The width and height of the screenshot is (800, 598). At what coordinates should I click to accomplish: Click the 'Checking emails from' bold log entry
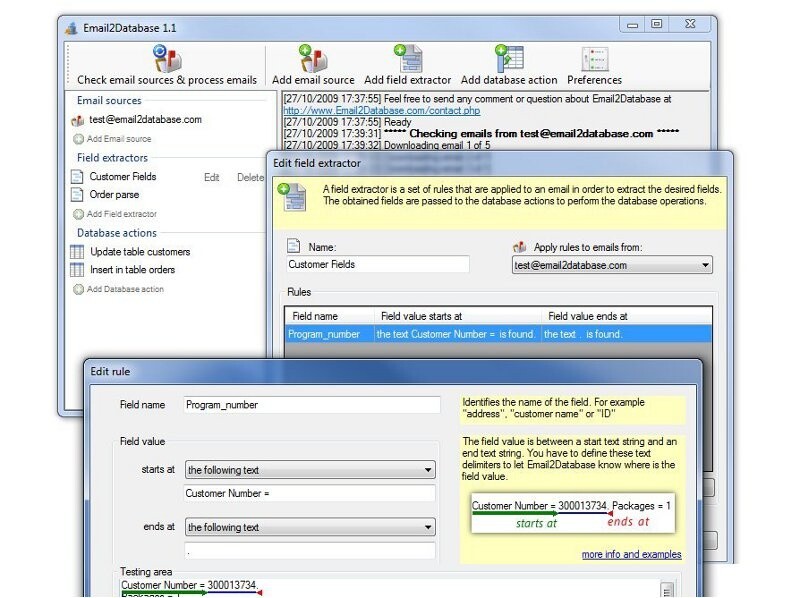click(x=481, y=134)
